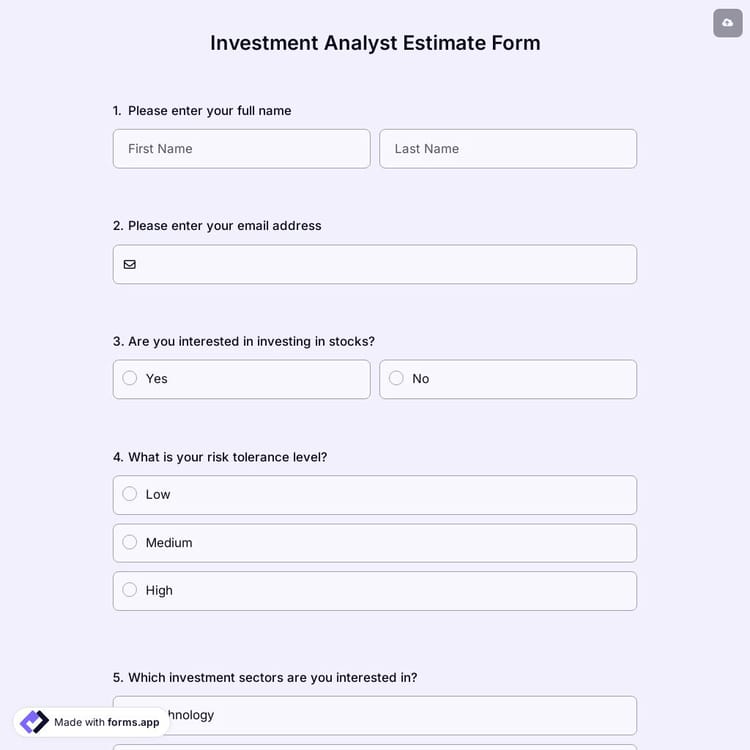This screenshot has height=750, width=750.
Task: Click the 'Please enter your full name' label
Action: pyautogui.click(x=209, y=111)
